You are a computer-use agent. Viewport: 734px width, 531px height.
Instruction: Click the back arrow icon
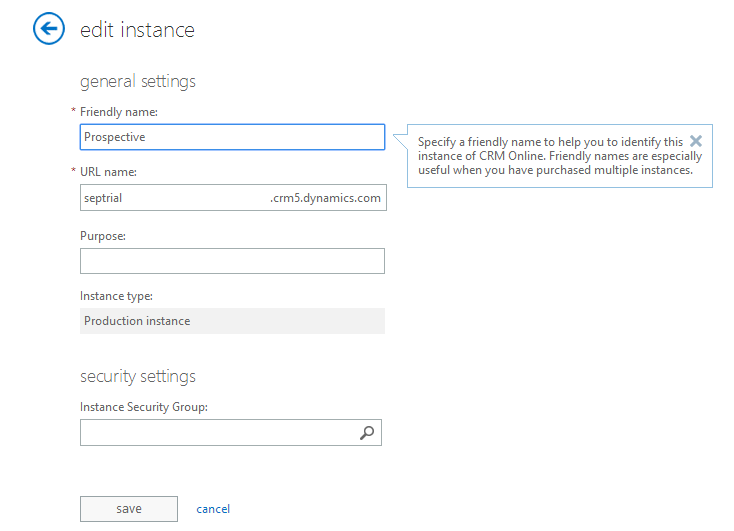[48, 29]
